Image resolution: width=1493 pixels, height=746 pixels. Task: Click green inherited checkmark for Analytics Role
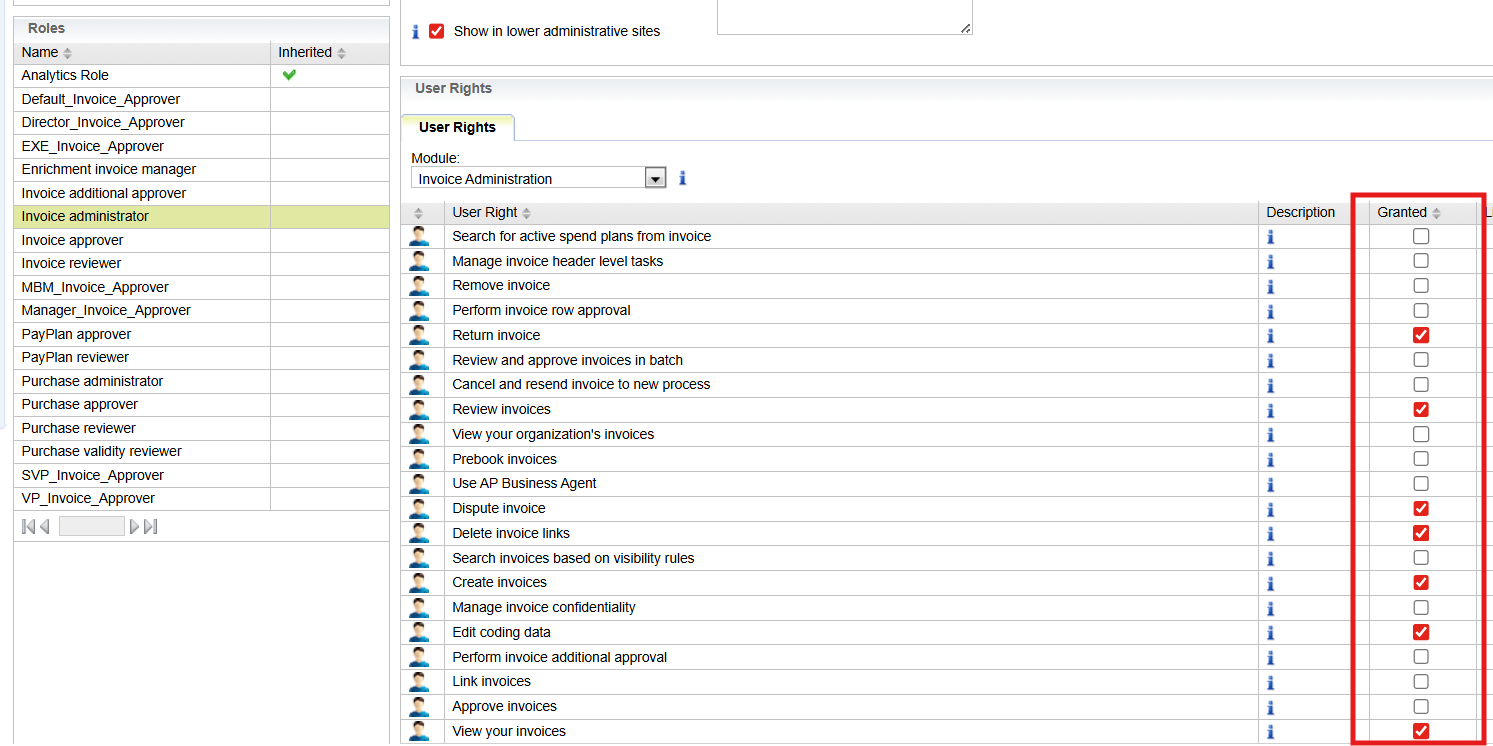(290, 75)
